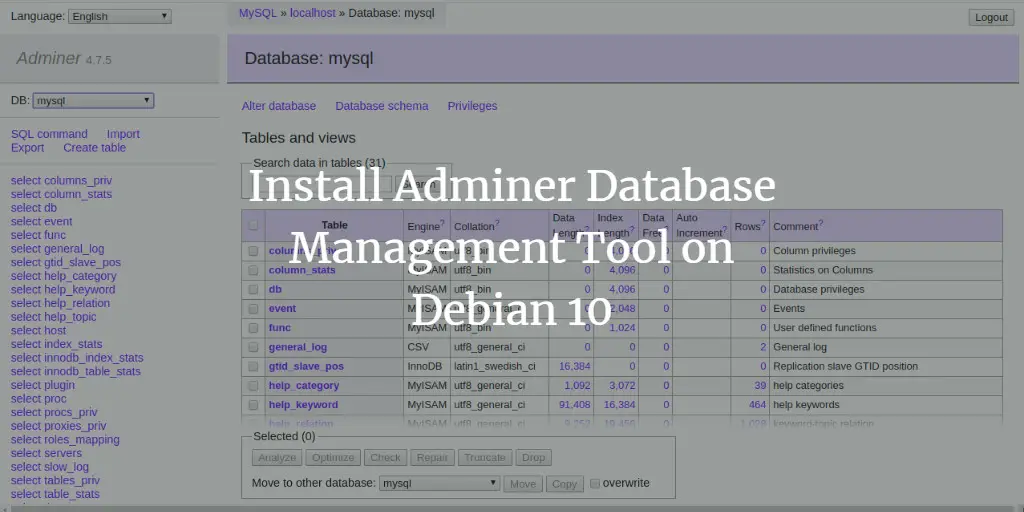The width and height of the screenshot is (1024, 512).
Task: Click the 464 rows count for help_keyword
Action: [x=758, y=405]
